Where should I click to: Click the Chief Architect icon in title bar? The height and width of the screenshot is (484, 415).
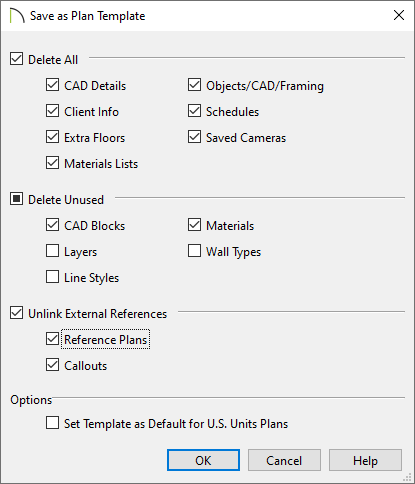click(17, 16)
